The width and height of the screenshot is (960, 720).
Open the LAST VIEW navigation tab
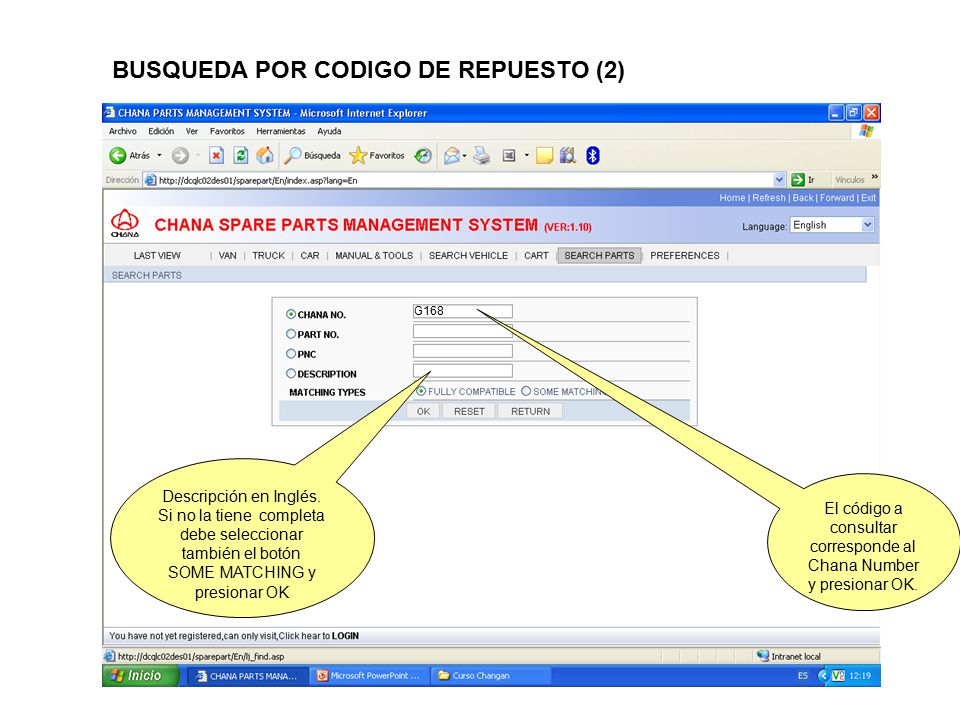click(157, 255)
